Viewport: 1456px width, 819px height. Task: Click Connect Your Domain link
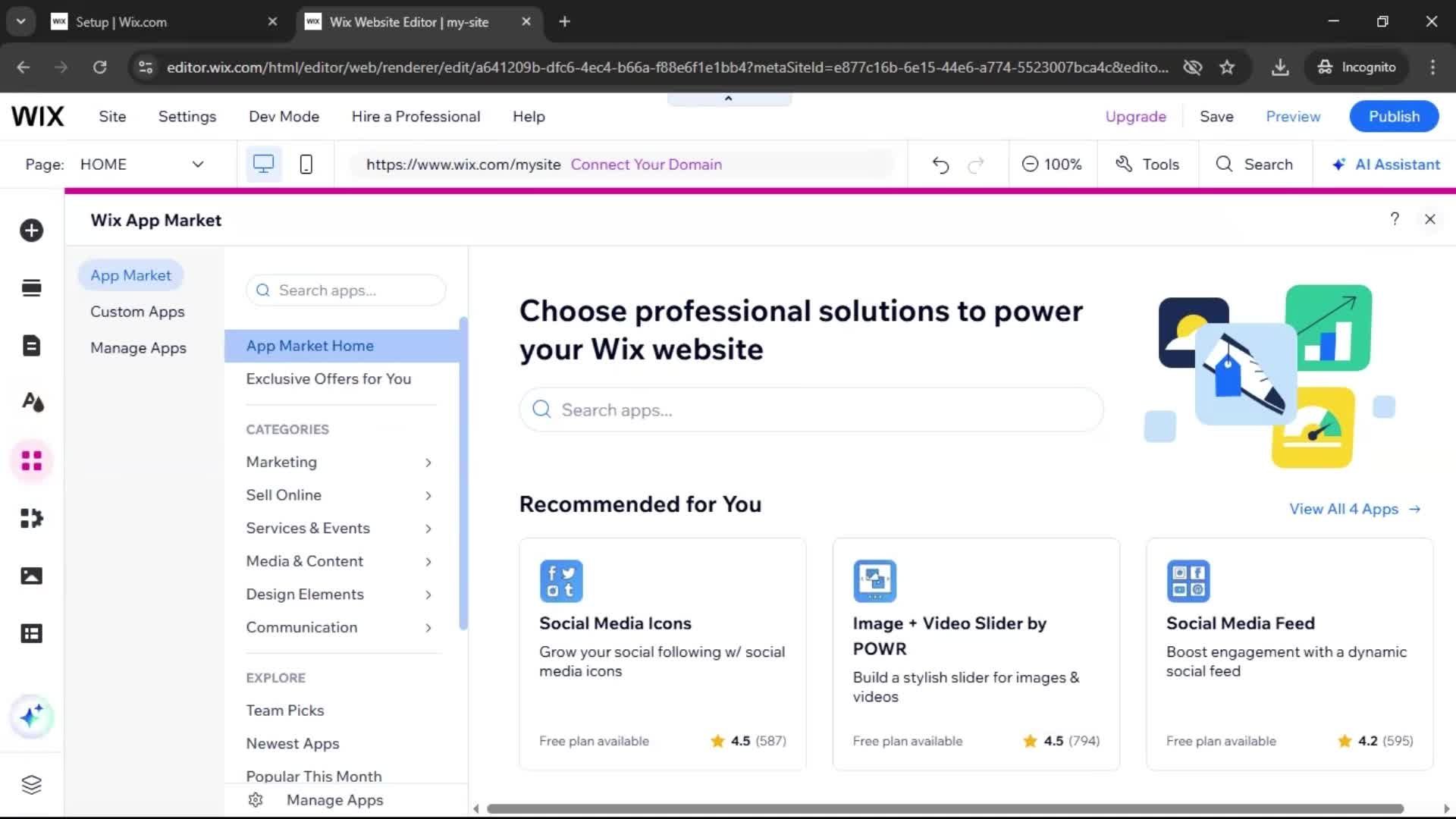click(x=646, y=165)
